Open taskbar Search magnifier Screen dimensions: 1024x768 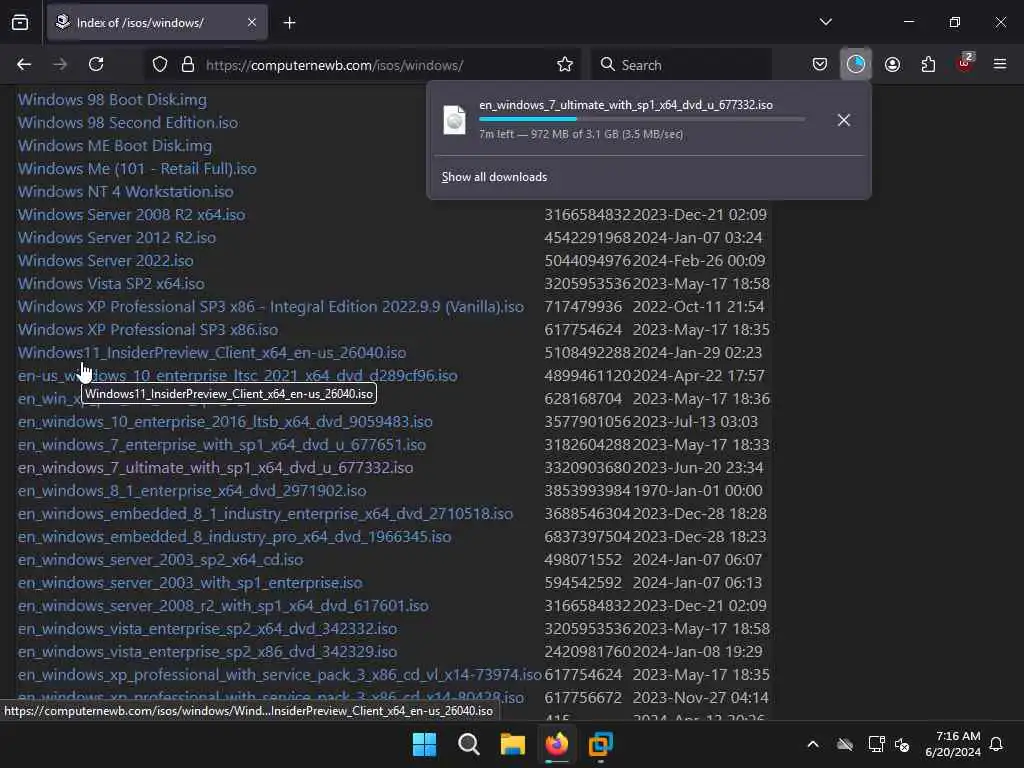click(468, 744)
